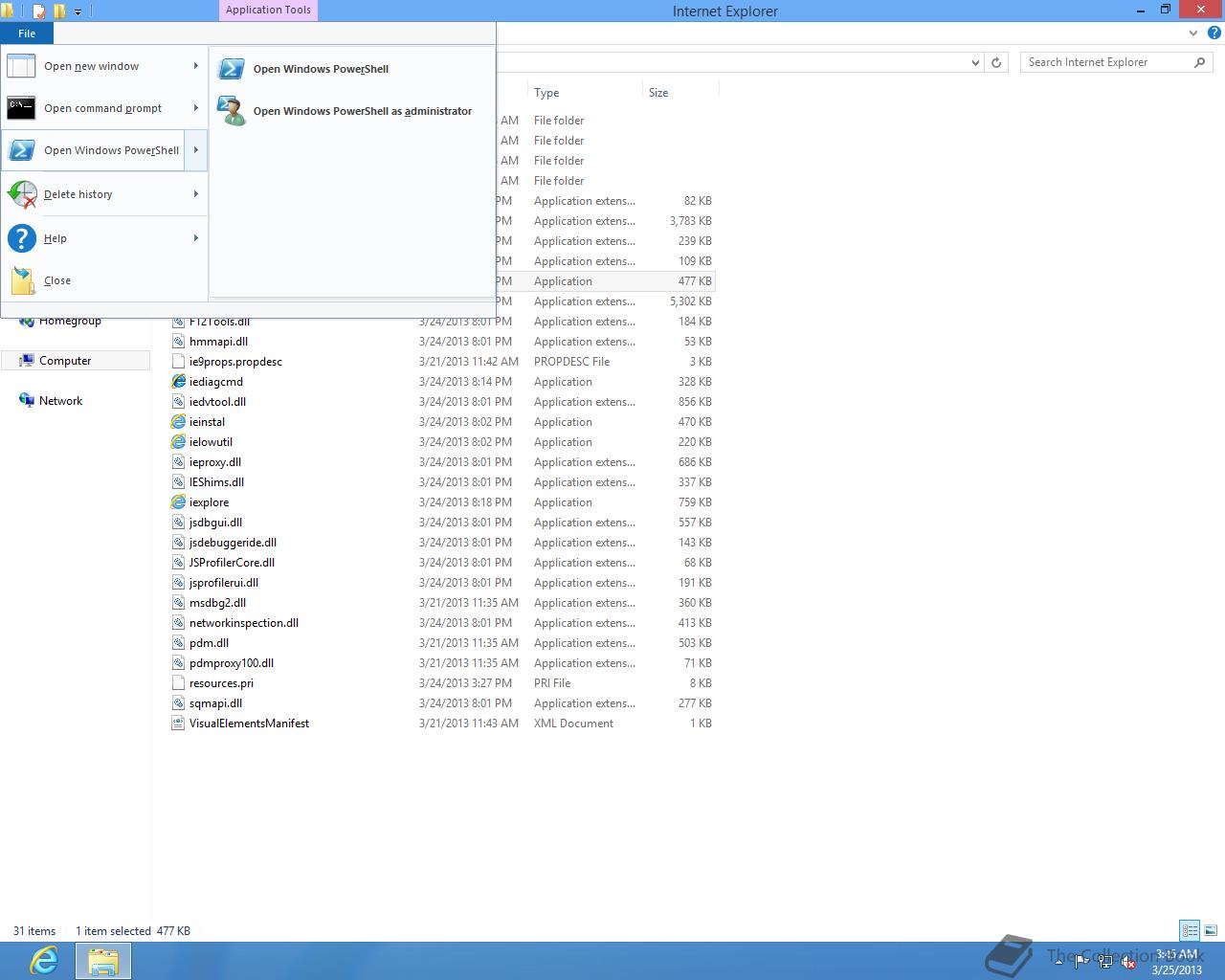Select Network in the navigation pane
The width and height of the screenshot is (1225, 980).
pyautogui.click(x=60, y=401)
